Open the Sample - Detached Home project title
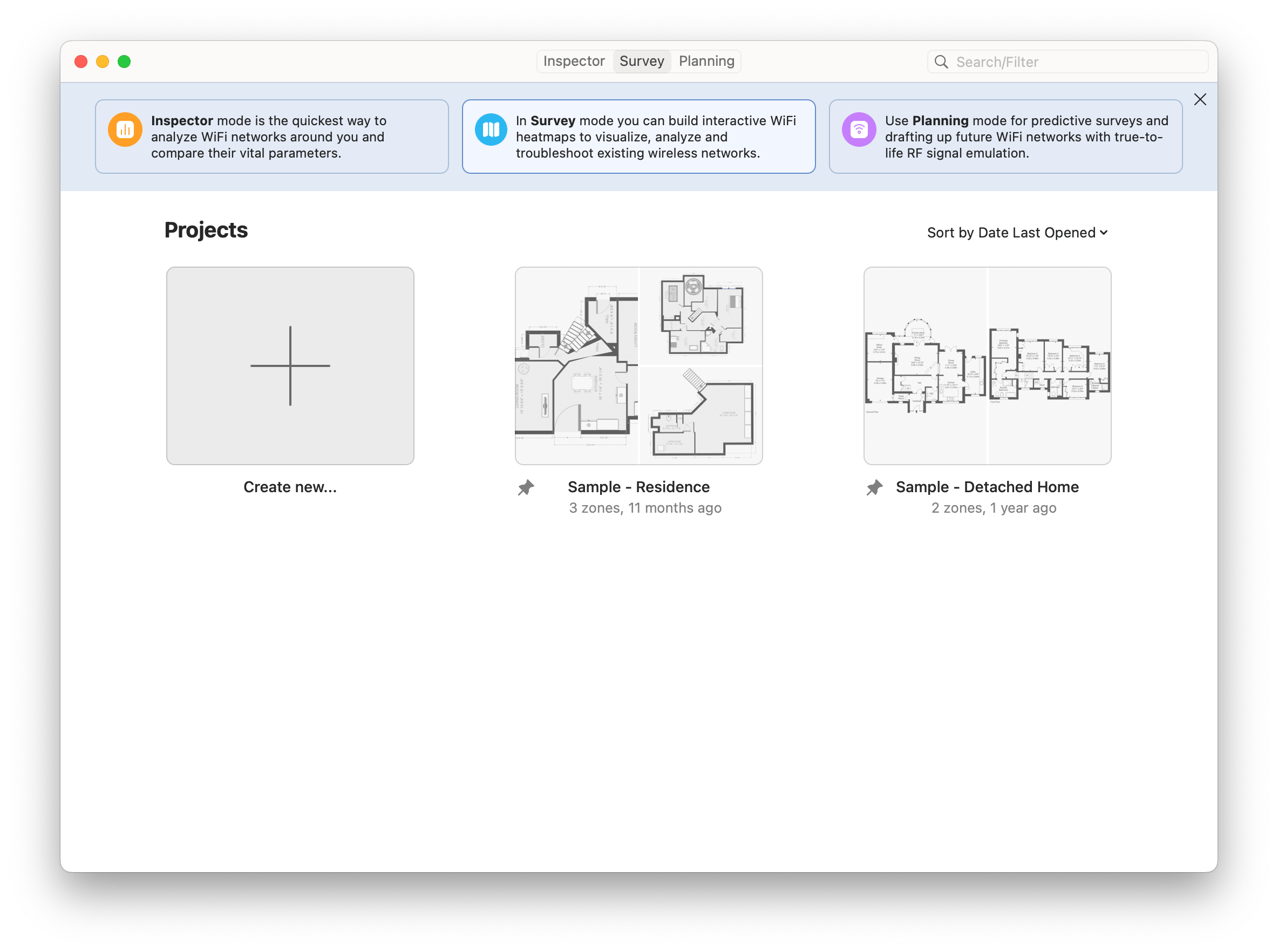This screenshot has width=1278, height=952. pyautogui.click(x=987, y=487)
